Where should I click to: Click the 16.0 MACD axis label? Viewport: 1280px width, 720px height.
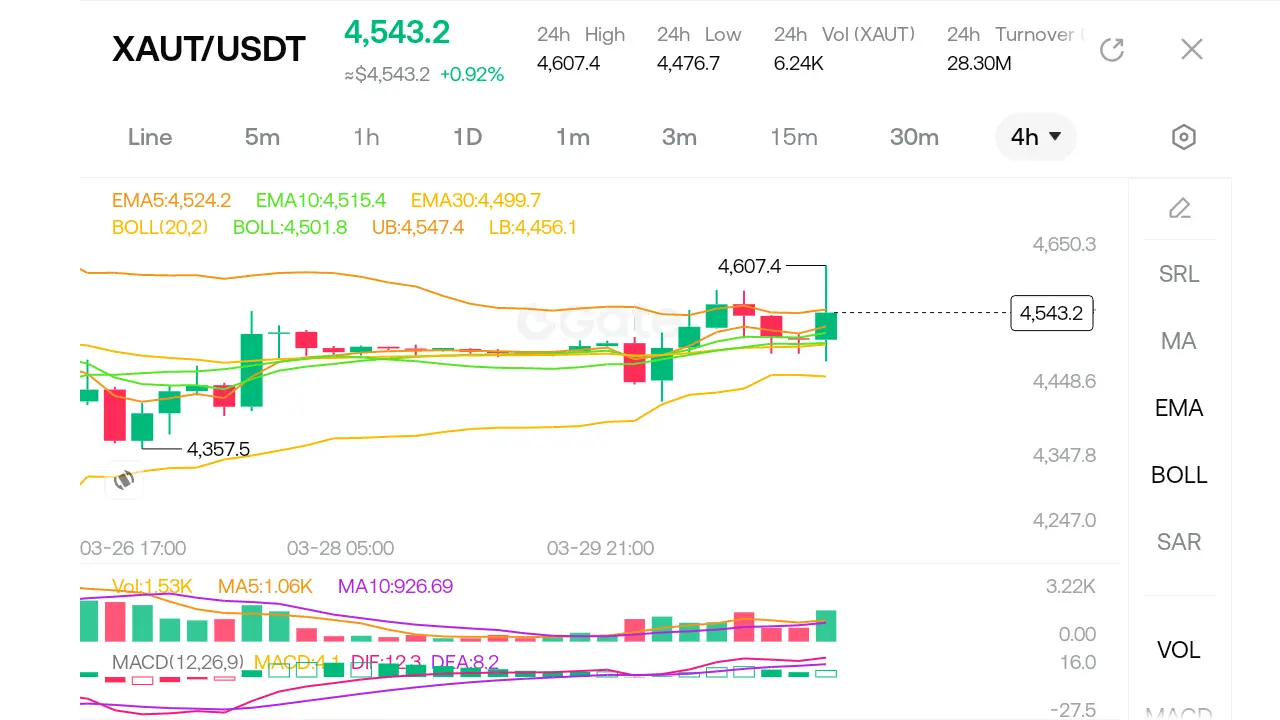1079,662
